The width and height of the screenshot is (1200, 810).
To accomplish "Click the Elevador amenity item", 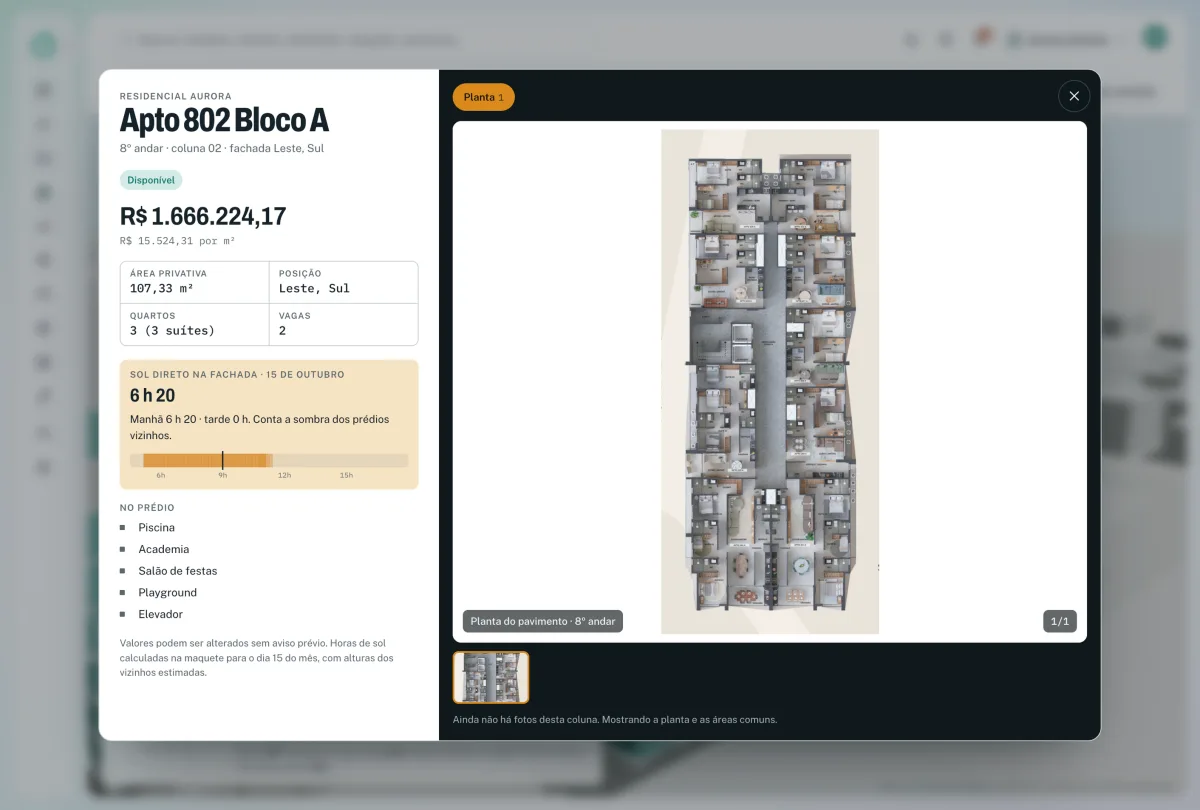I will tap(160, 614).
